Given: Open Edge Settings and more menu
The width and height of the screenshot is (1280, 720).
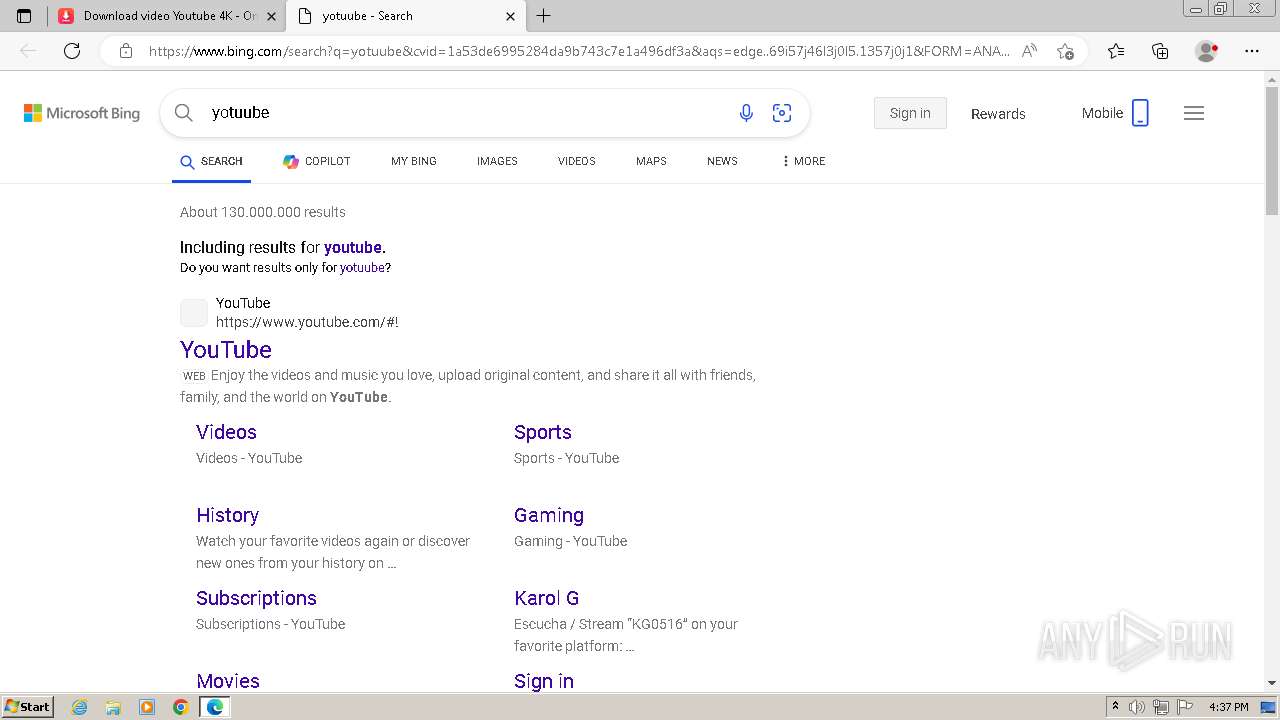Looking at the screenshot, I should pyautogui.click(x=1252, y=51).
